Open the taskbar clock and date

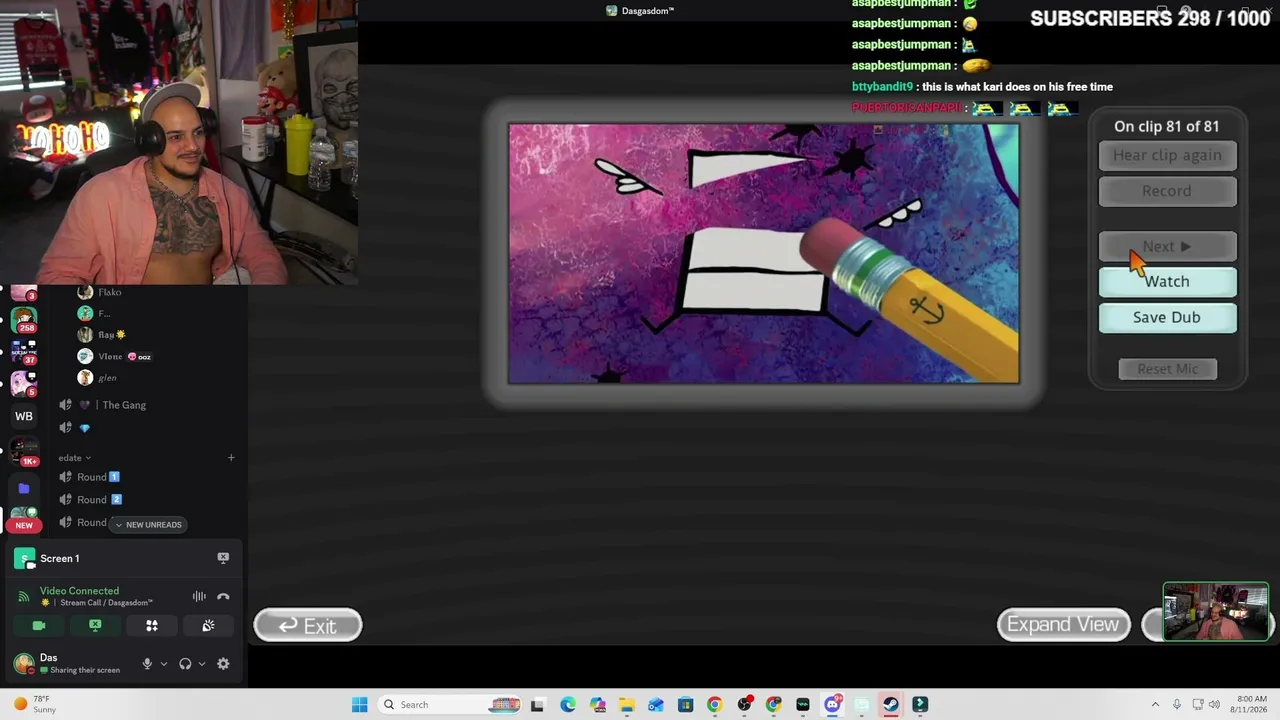click(1251, 705)
